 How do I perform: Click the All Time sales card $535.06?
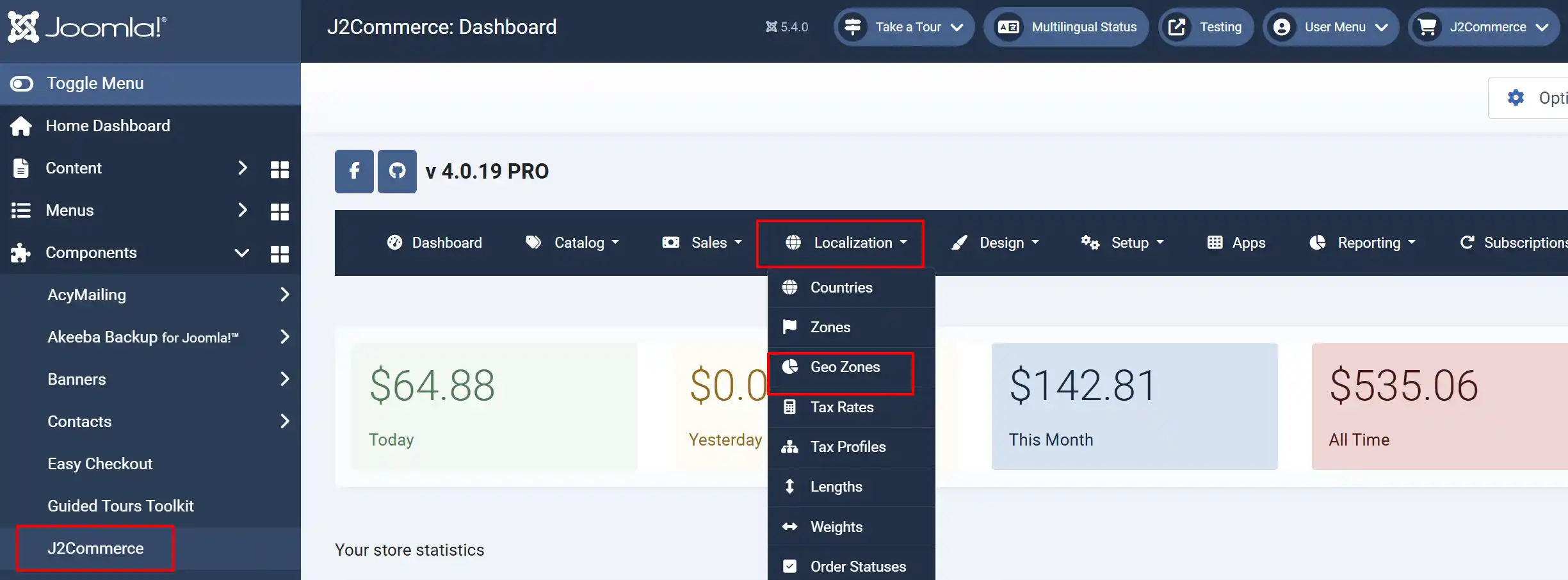tap(1440, 407)
